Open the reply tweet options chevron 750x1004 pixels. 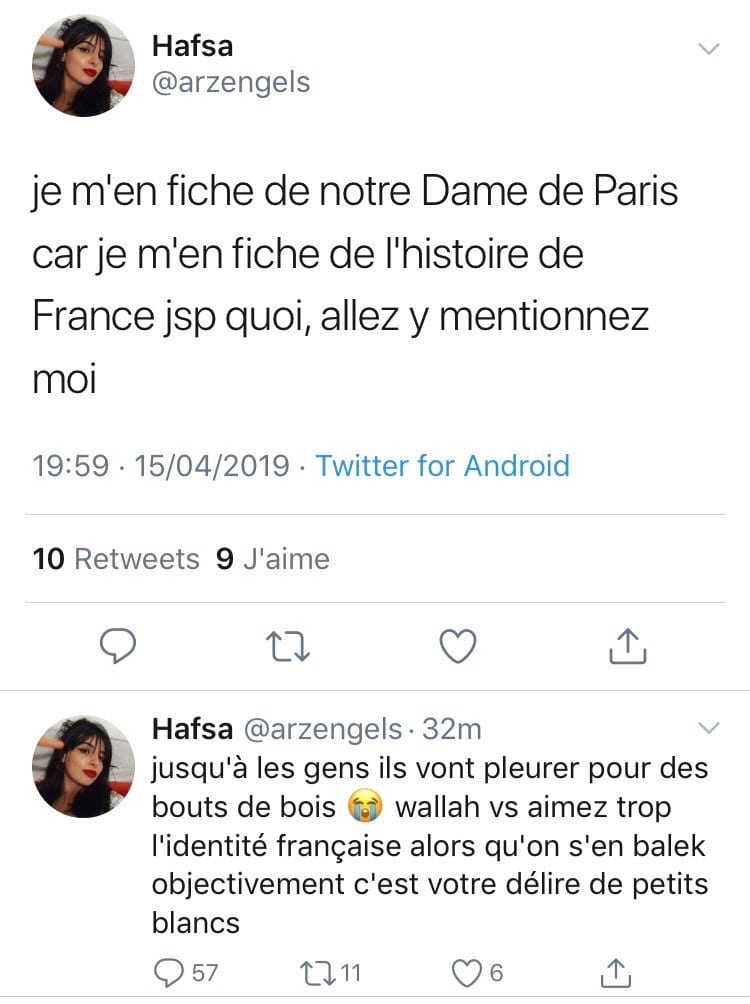pos(708,728)
